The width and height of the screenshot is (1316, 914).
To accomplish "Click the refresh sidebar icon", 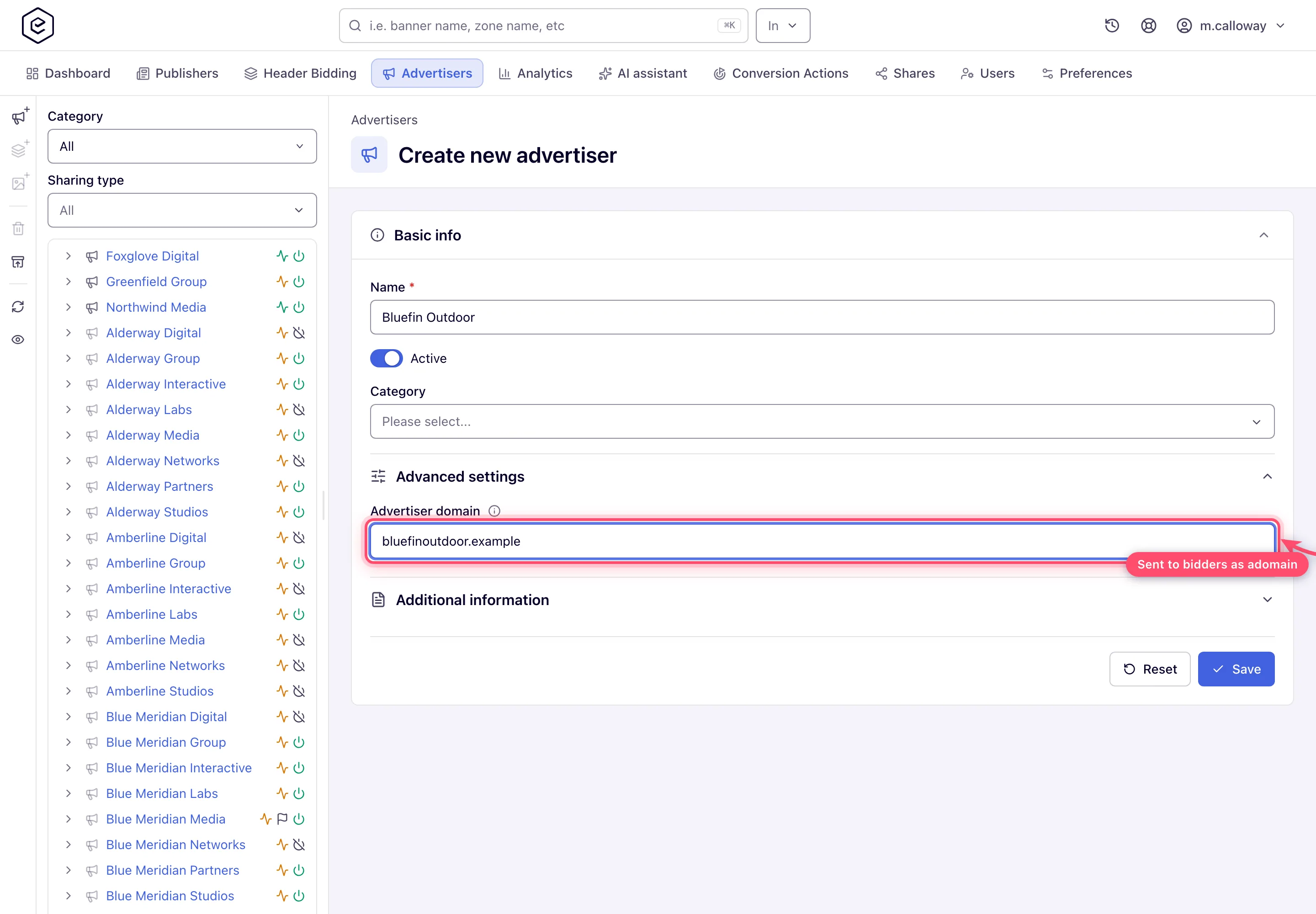I will pyautogui.click(x=18, y=306).
